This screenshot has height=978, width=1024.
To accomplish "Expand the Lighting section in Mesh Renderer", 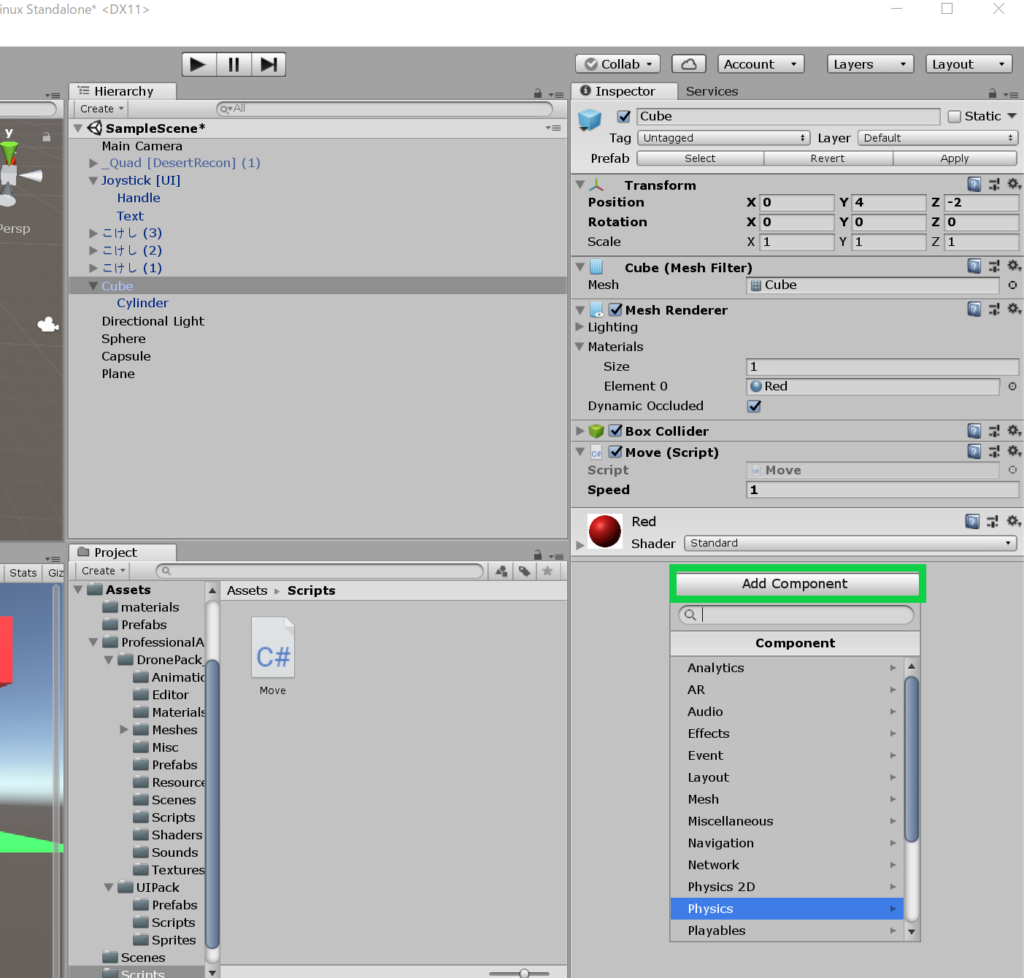I will click(x=580, y=327).
